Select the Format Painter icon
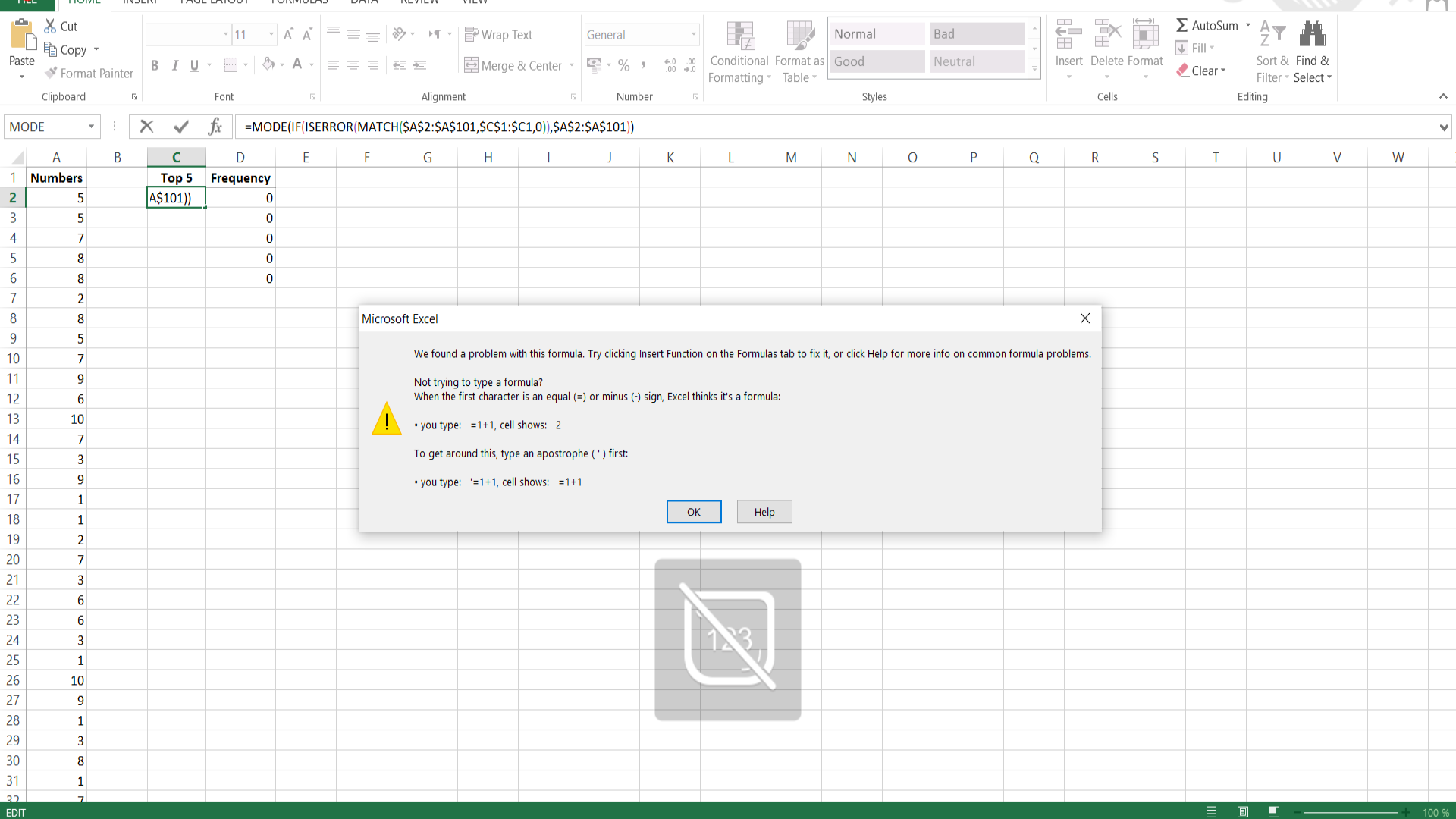 (x=51, y=73)
